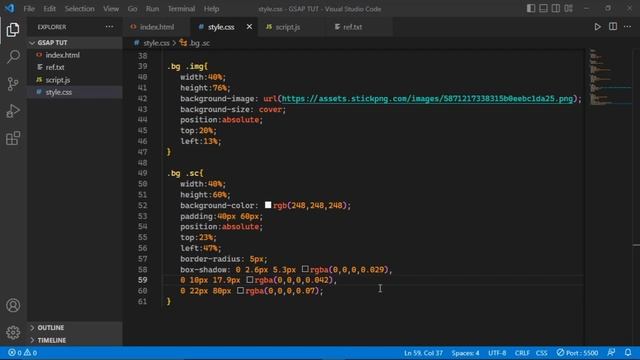Open warnings indicator in the status bar
This screenshot has height=360, width=640.
click(x=31, y=353)
